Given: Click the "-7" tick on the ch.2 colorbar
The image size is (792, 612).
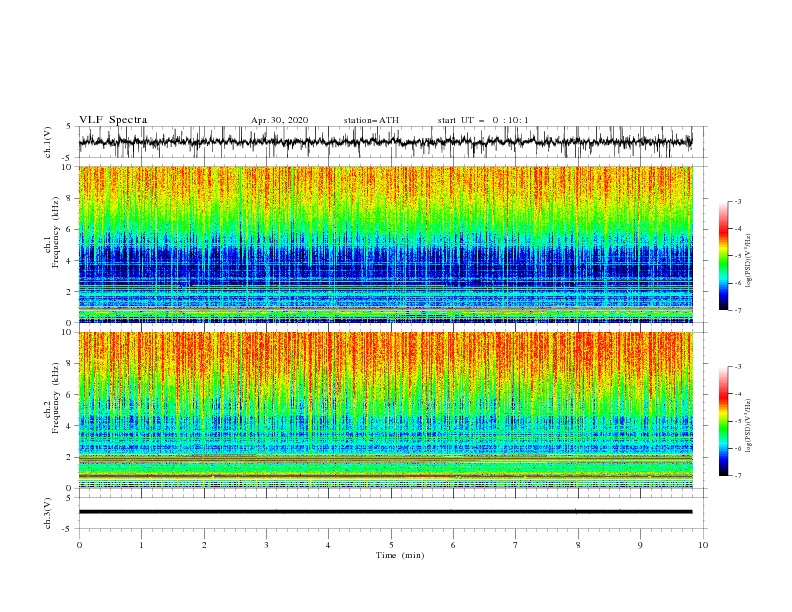Looking at the screenshot, I should coord(737,476).
